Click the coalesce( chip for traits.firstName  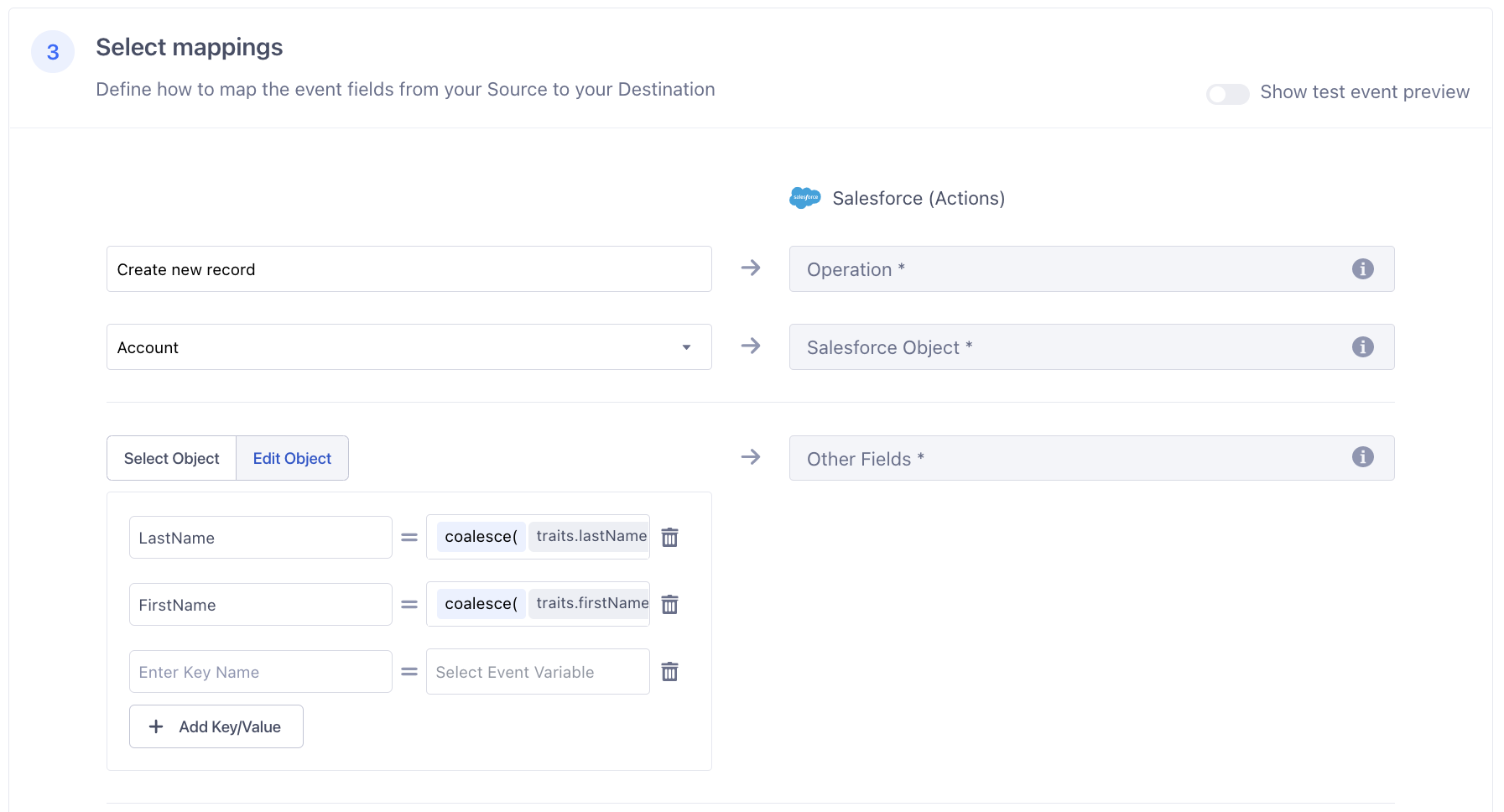480,603
